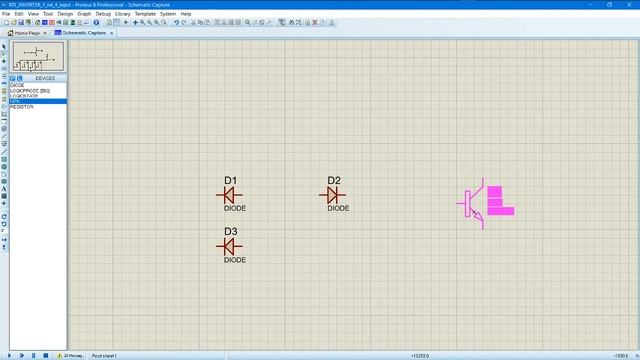Open the Template menu
This screenshot has width=640, height=360.
click(145, 14)
